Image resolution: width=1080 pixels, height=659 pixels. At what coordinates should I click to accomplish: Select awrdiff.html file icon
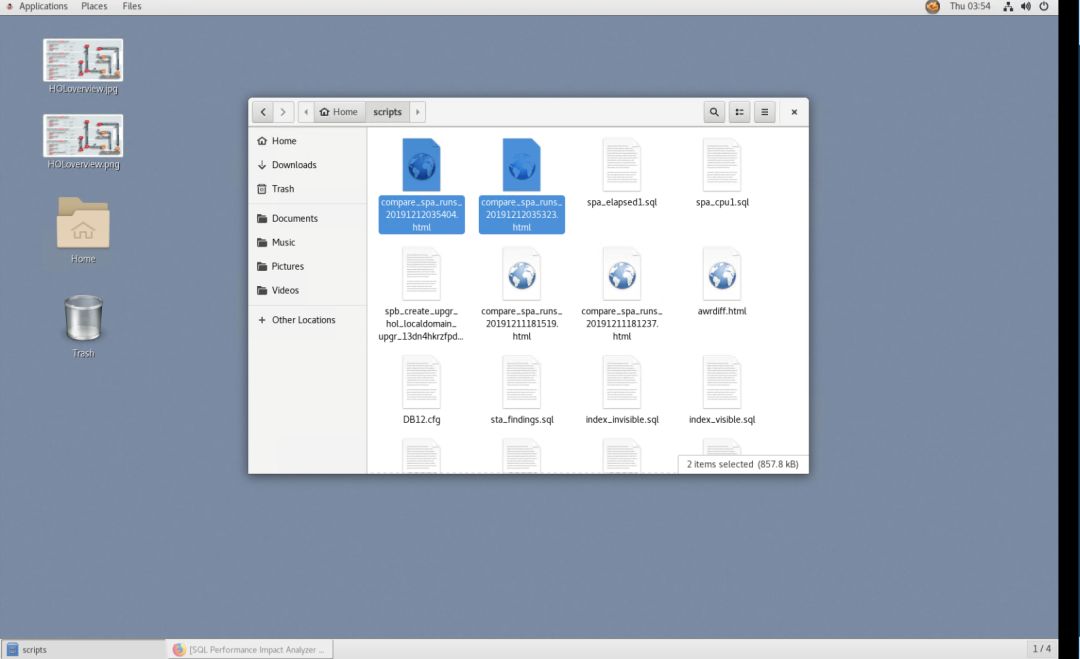[x=722, y=274]
